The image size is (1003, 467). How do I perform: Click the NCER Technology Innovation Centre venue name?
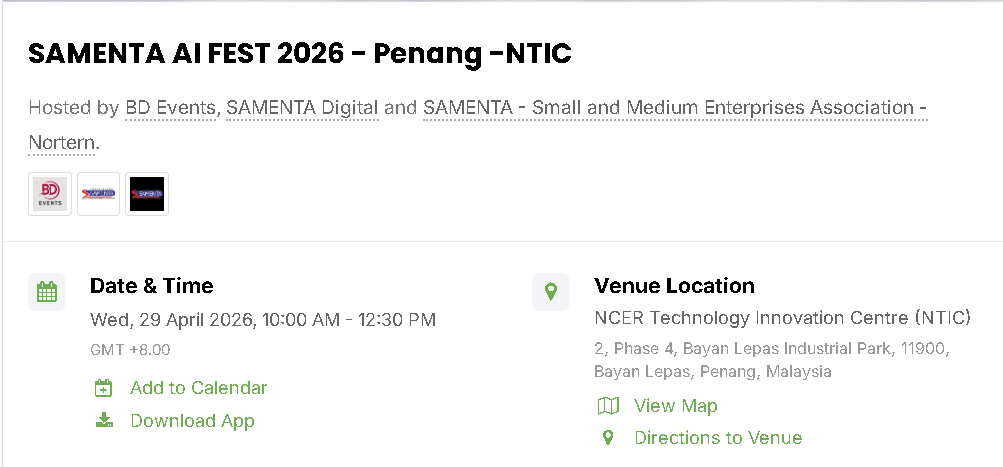(782, 317)
